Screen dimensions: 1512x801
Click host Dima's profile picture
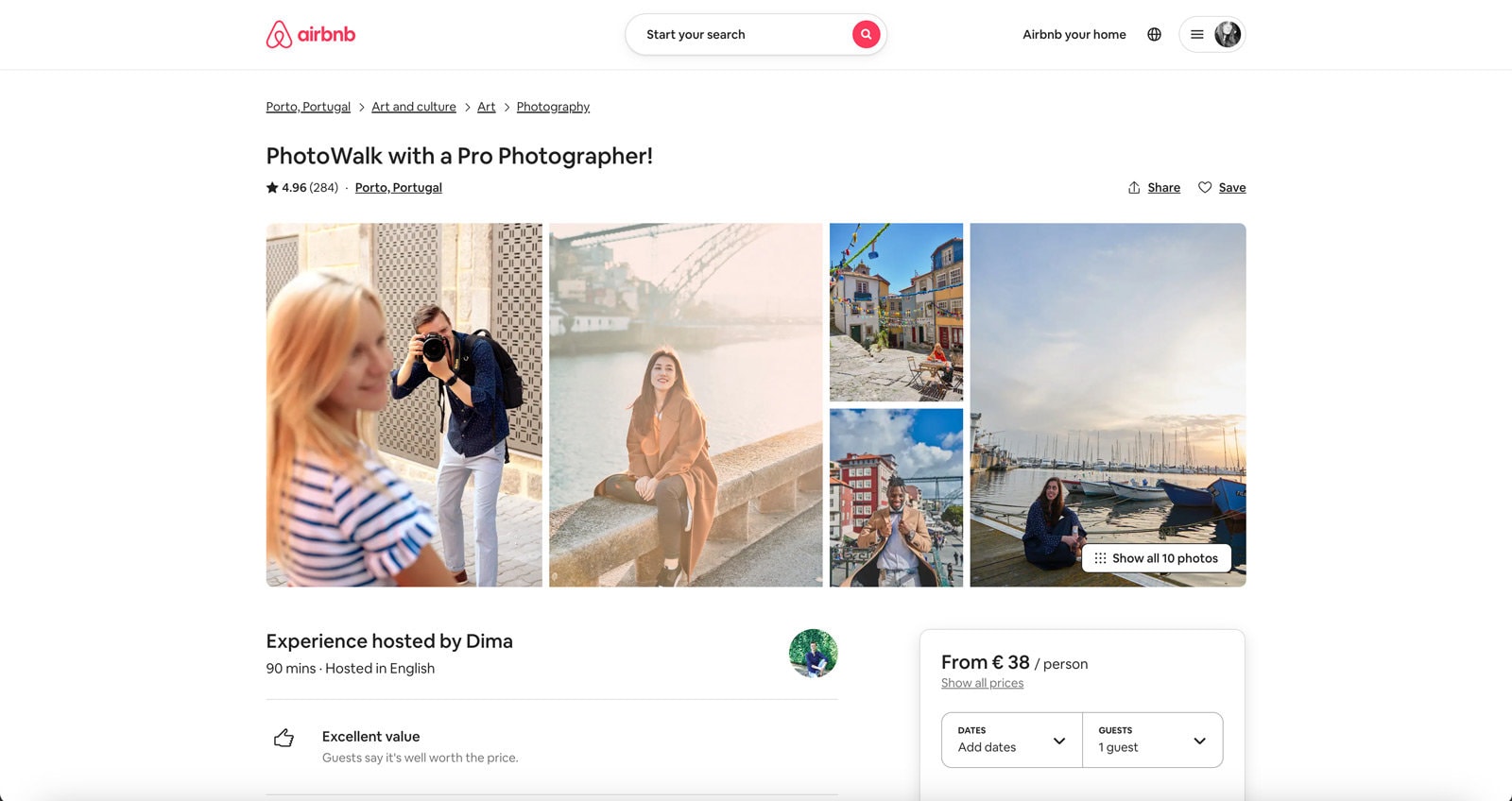coord(814,654)
